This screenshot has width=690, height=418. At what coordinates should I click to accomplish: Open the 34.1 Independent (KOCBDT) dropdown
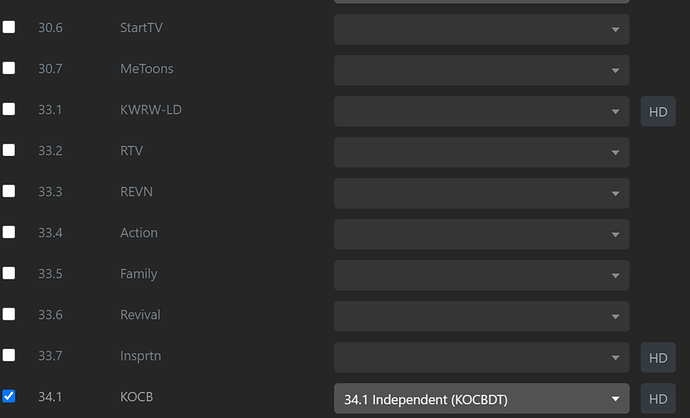(481, 399)
